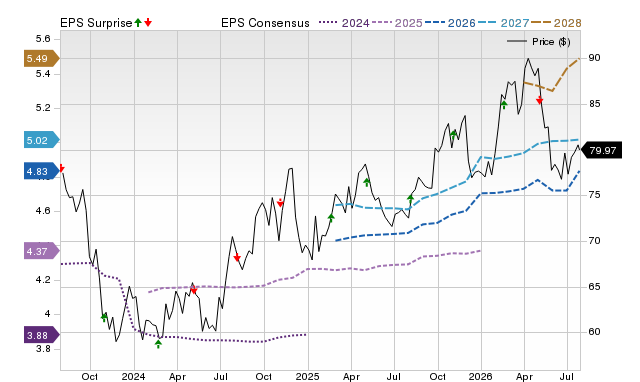The width and height of the screenshot is (640, 382).
Task: Click the 79.97 current price tag
Action: (x=601, y=151)
